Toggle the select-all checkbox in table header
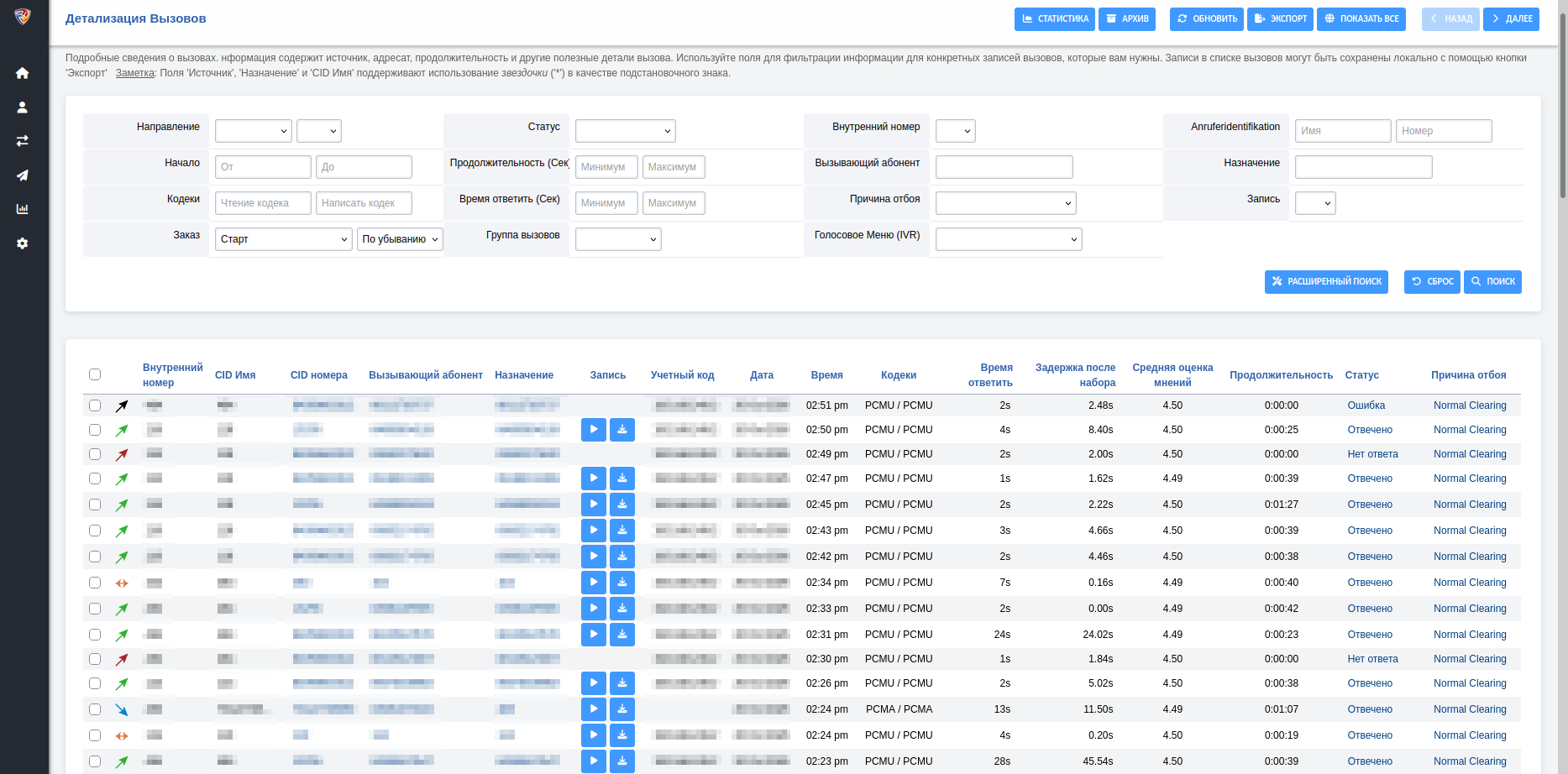Viewport: 1568px width, 774px height. click(95, 374)
